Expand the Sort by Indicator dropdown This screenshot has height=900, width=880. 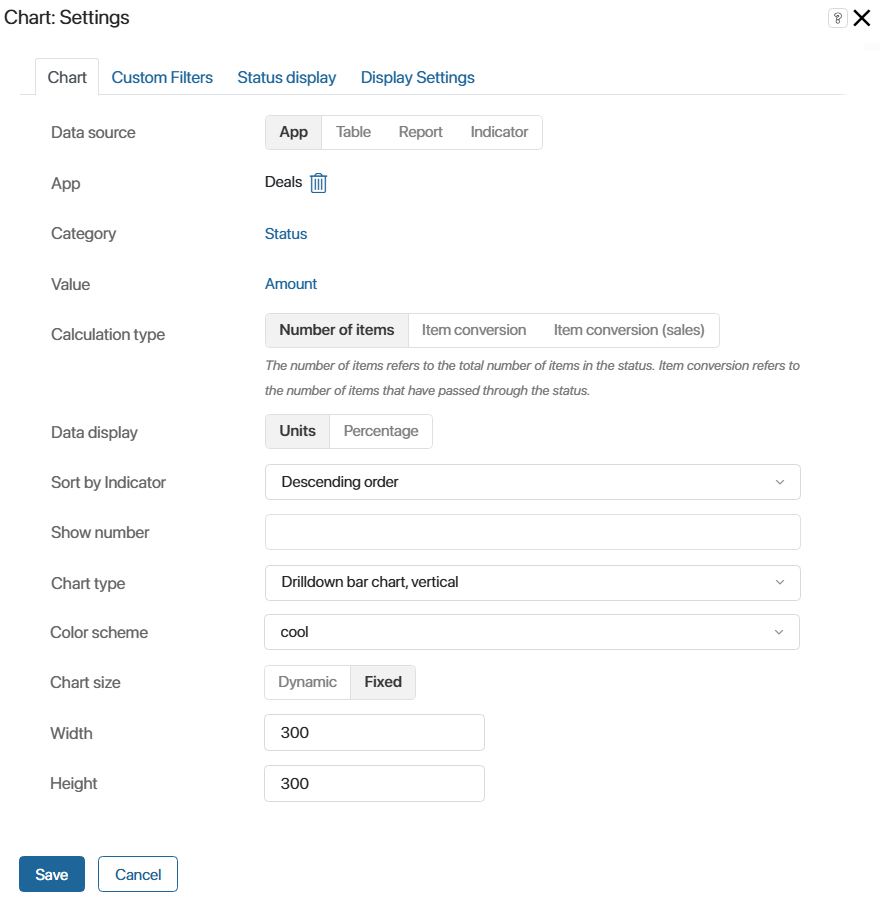[x=532, y=482]
